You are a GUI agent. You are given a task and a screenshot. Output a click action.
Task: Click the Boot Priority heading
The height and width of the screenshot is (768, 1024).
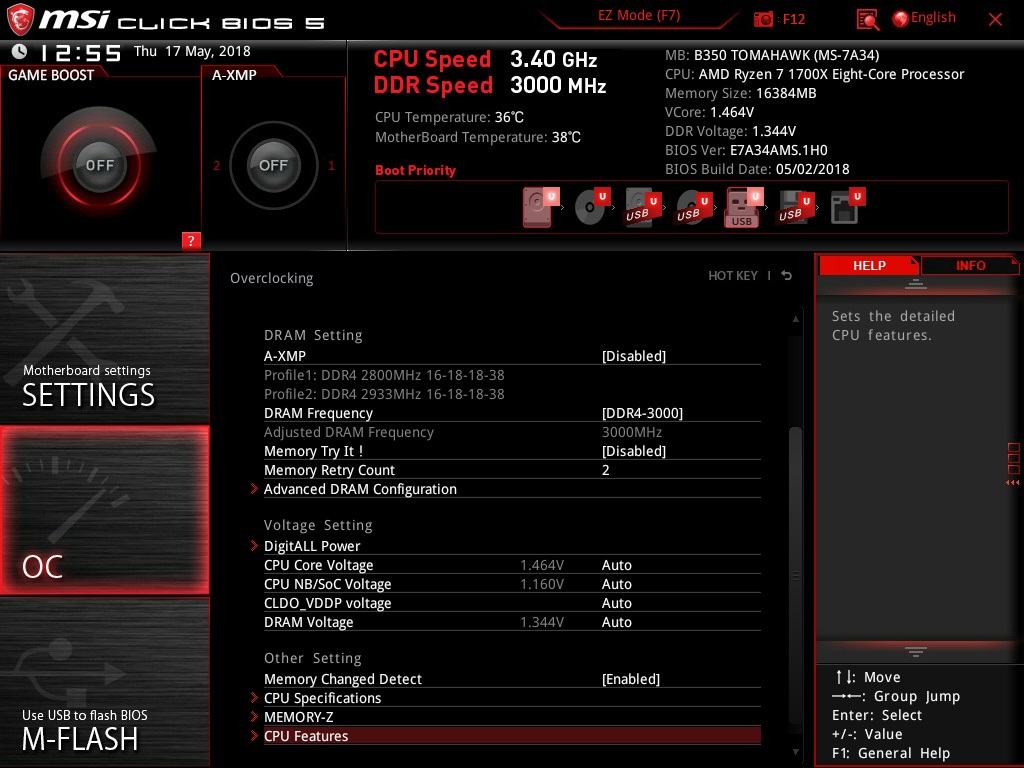click(415, 170)
